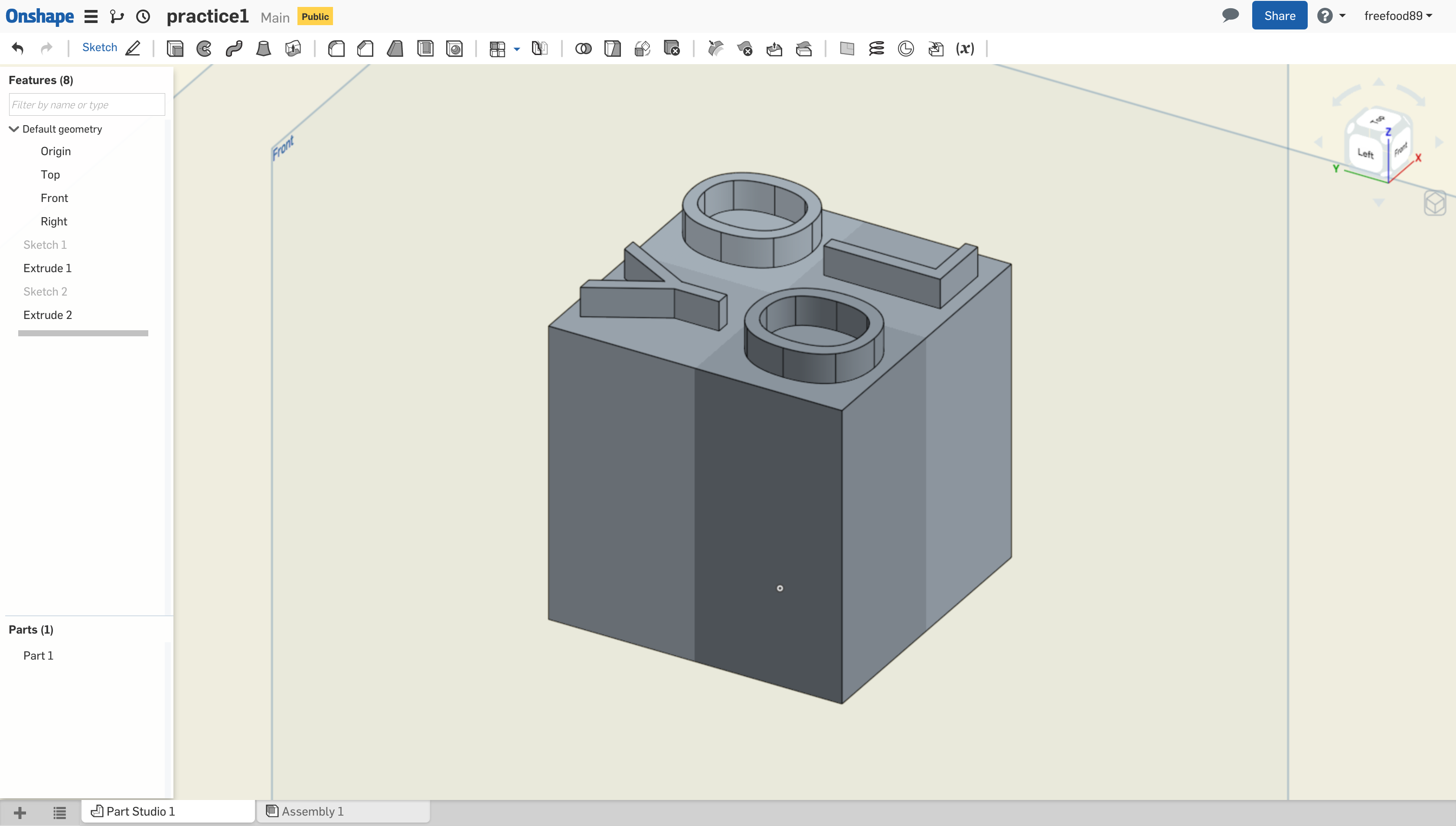The width and height of the screenshot is (1456, 826).
Task: Select the Mirror tool
Action: 540,49
